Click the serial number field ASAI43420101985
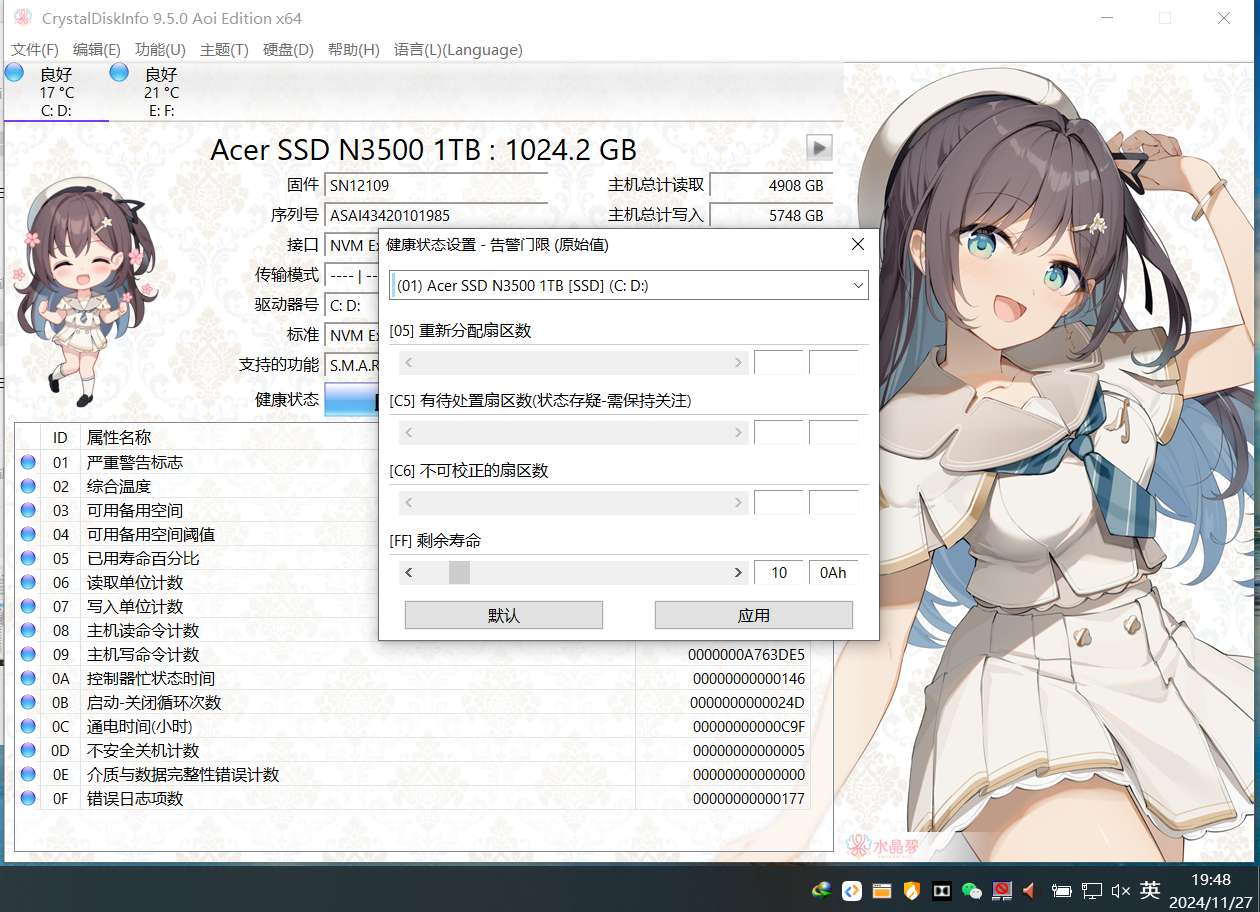 pyautogui.click(x=436, y=215)
